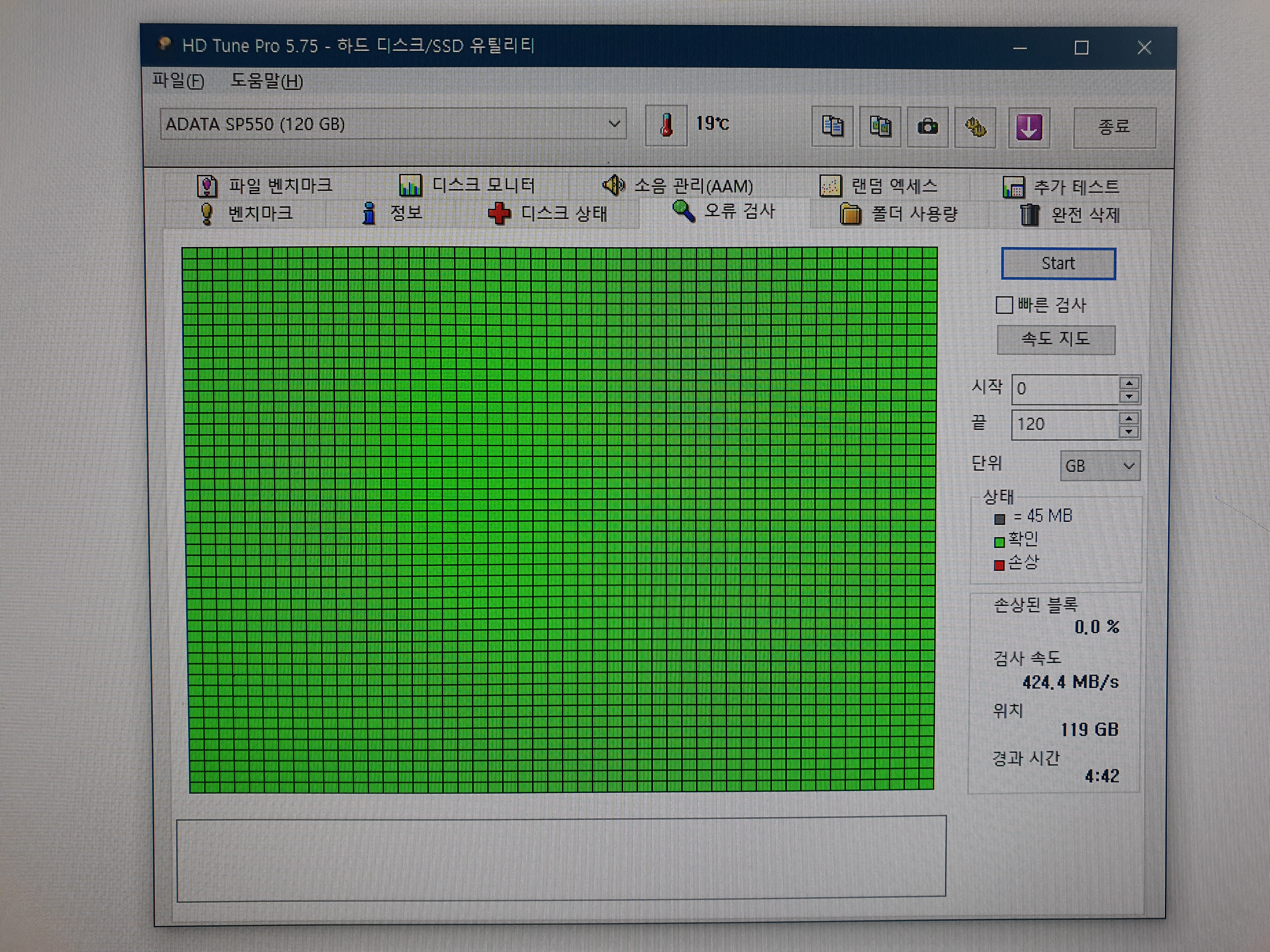1270x952 pixels.
Task: Switch to the 완전 삭제 tab
Action: pos(1070,215)
